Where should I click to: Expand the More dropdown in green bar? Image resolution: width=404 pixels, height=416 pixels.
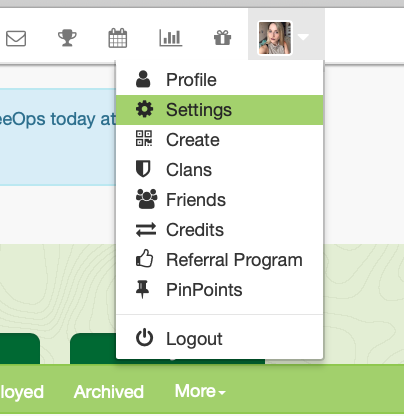click(200, 391)
